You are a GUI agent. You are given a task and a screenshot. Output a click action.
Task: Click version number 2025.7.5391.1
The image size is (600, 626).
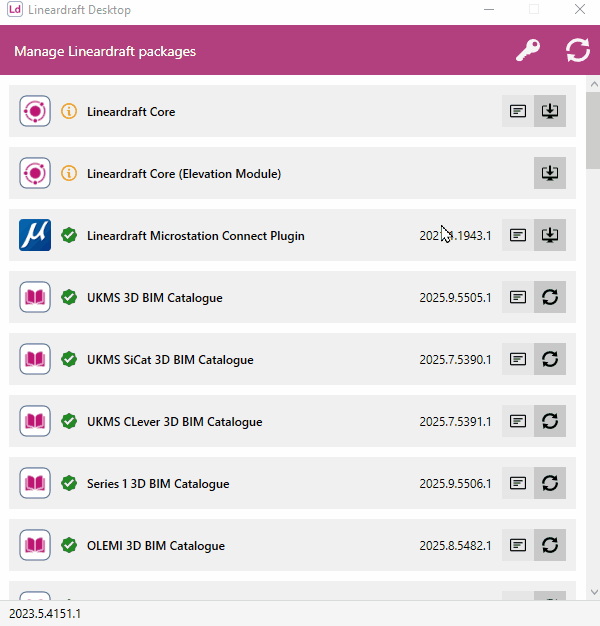pyautogui.click(x=455, y=422)
